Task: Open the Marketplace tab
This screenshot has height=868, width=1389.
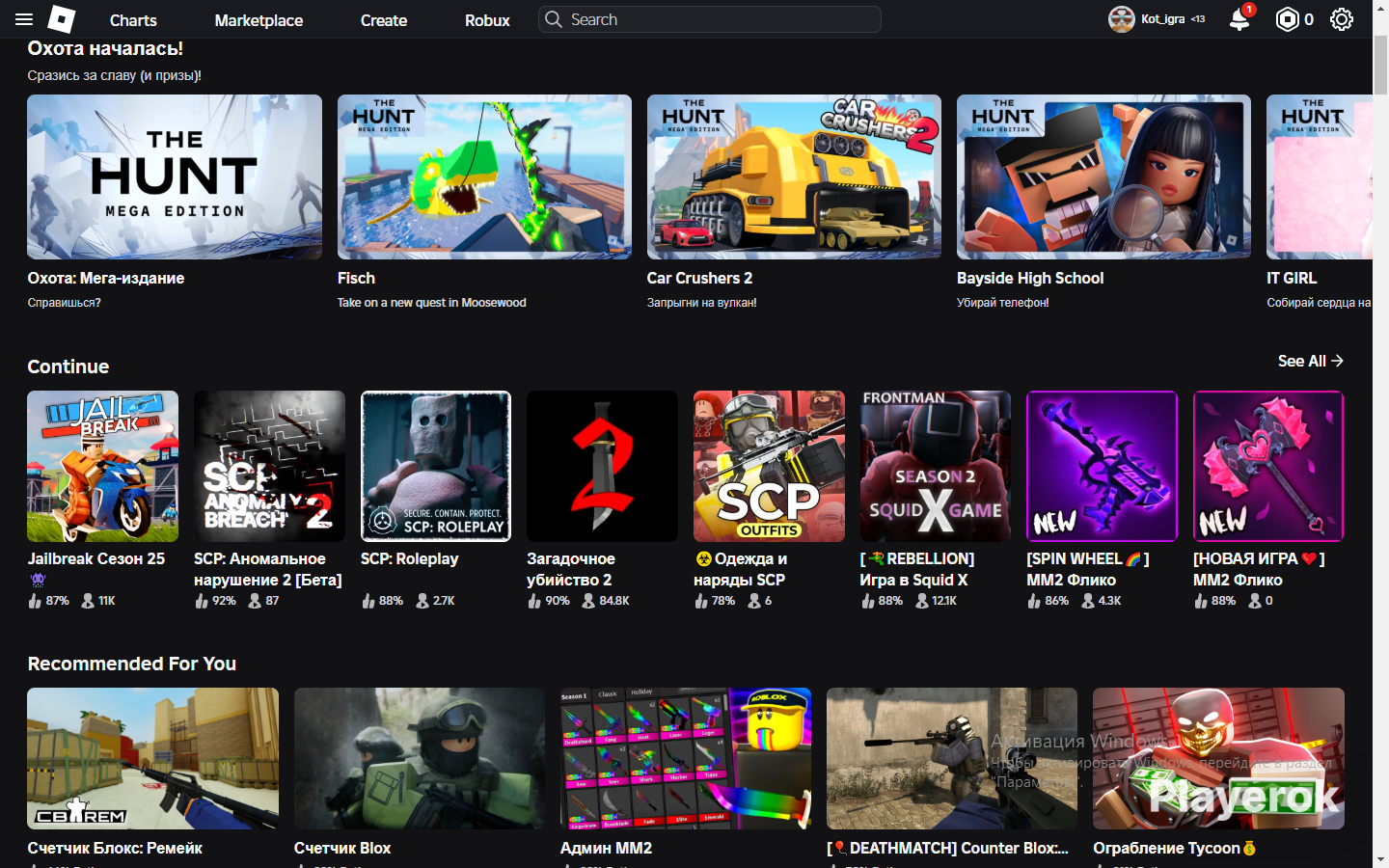Action: [259, 20]
